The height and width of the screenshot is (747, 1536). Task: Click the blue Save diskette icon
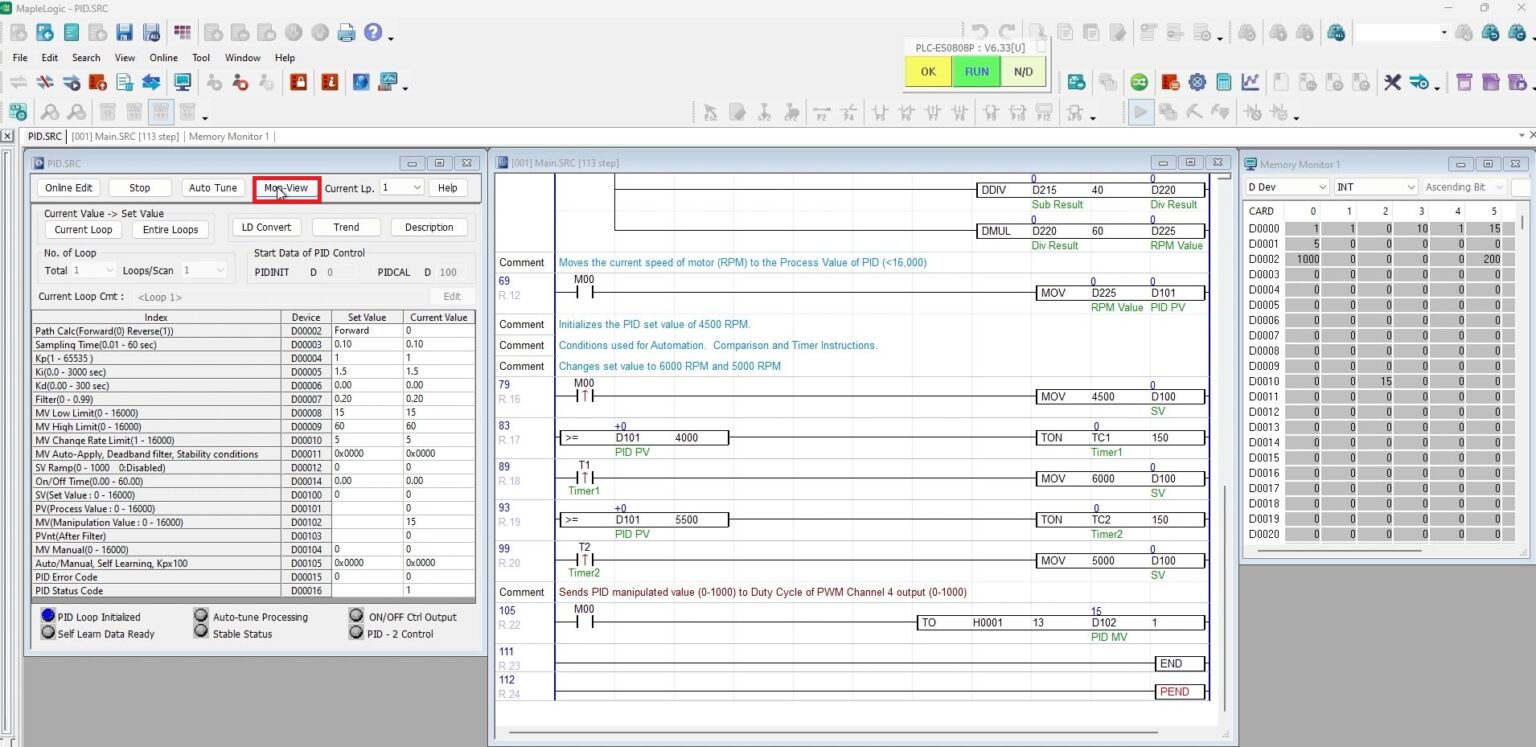point(121,32)
